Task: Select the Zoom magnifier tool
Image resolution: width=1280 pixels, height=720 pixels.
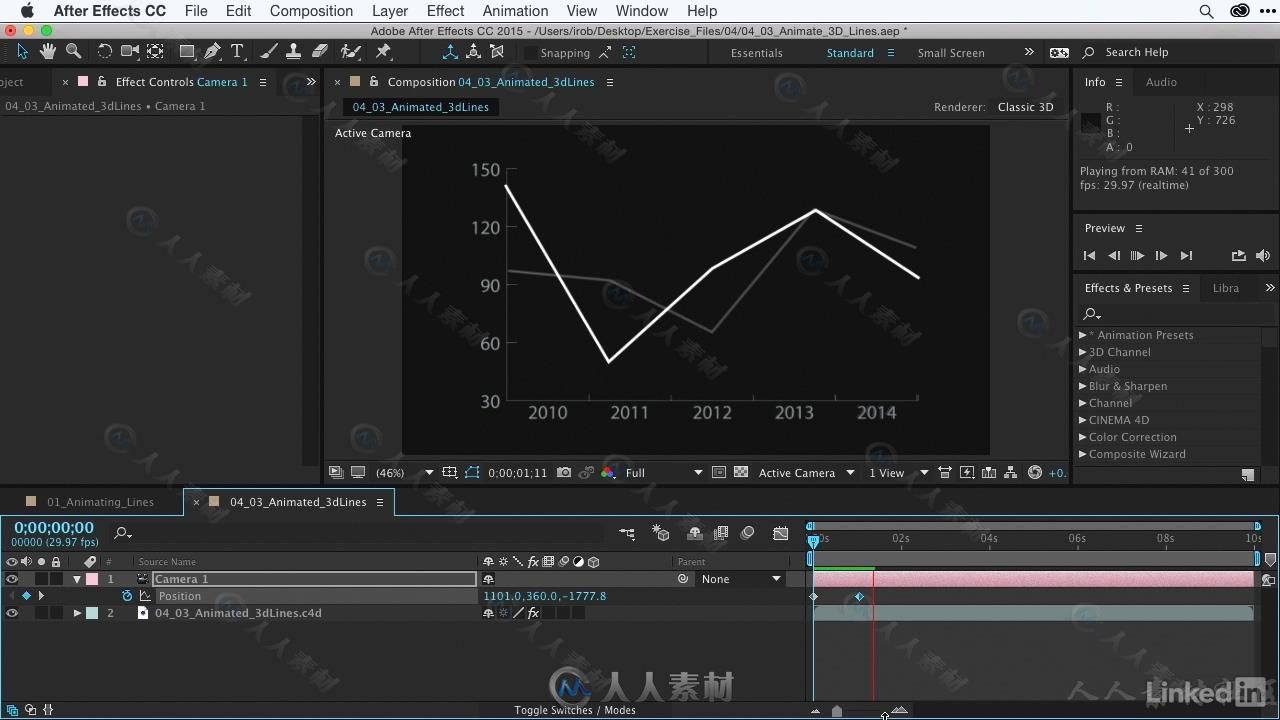Action: click(74, 51)
